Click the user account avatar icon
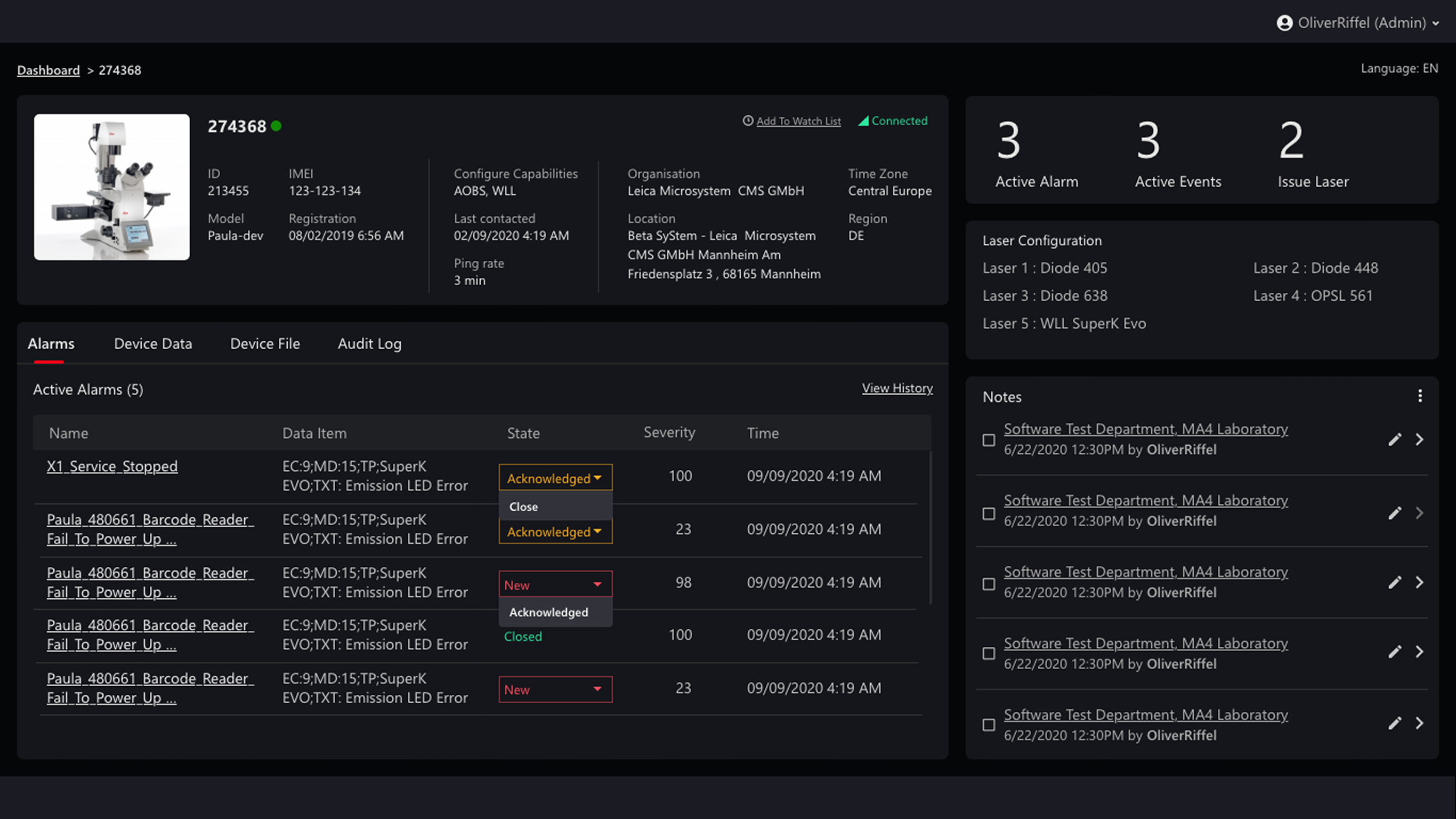Image resolution: width=1456 pixels, height=819 pixels. 1284,22
